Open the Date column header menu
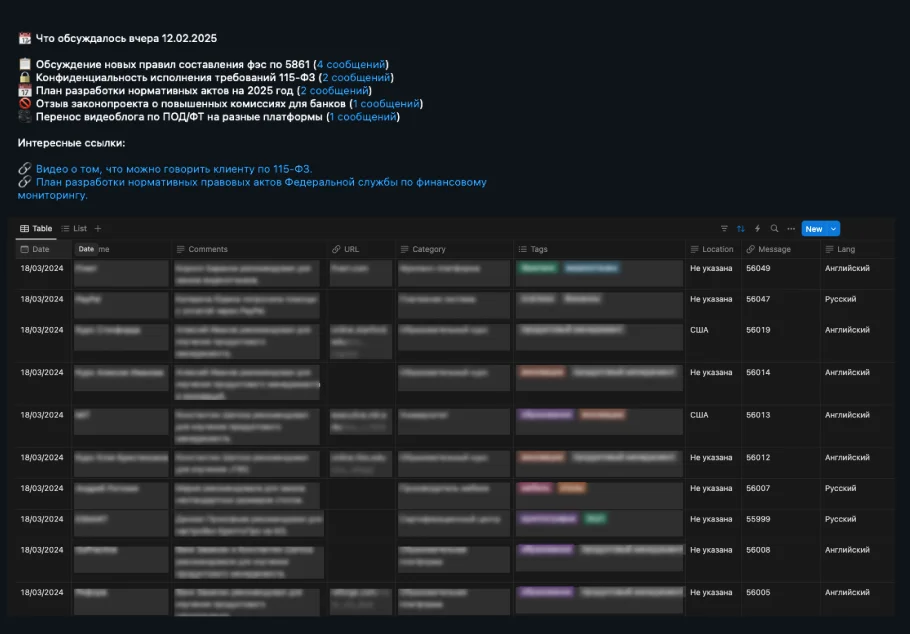Image resolution: width=910 pixels, height=634 pixels. [x=40, y=249]
